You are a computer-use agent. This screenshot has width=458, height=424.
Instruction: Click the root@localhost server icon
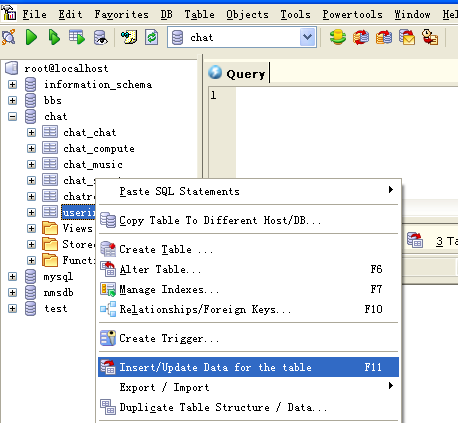11,68
